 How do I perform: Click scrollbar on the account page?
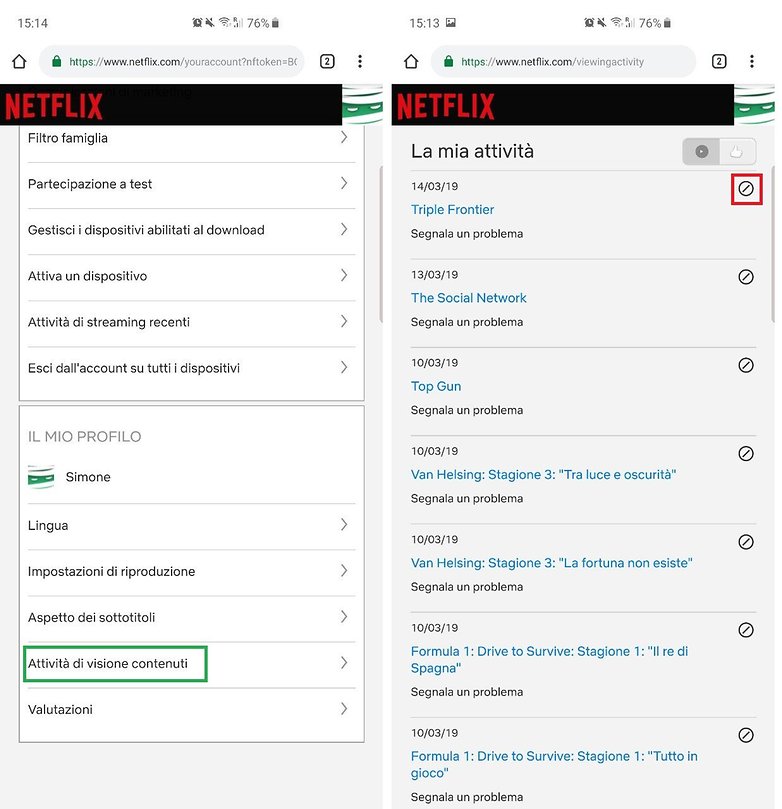381,244
